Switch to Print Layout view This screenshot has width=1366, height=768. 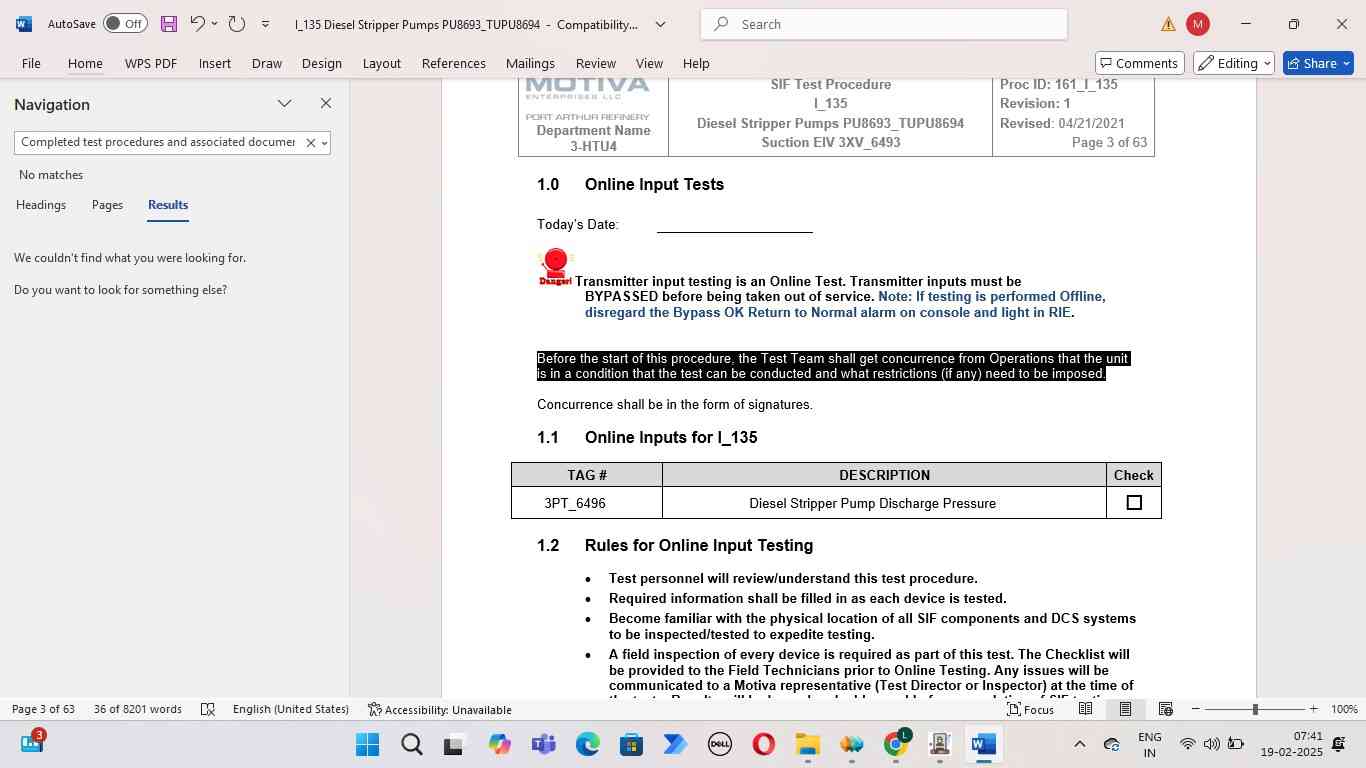[x=1125, y=709]
